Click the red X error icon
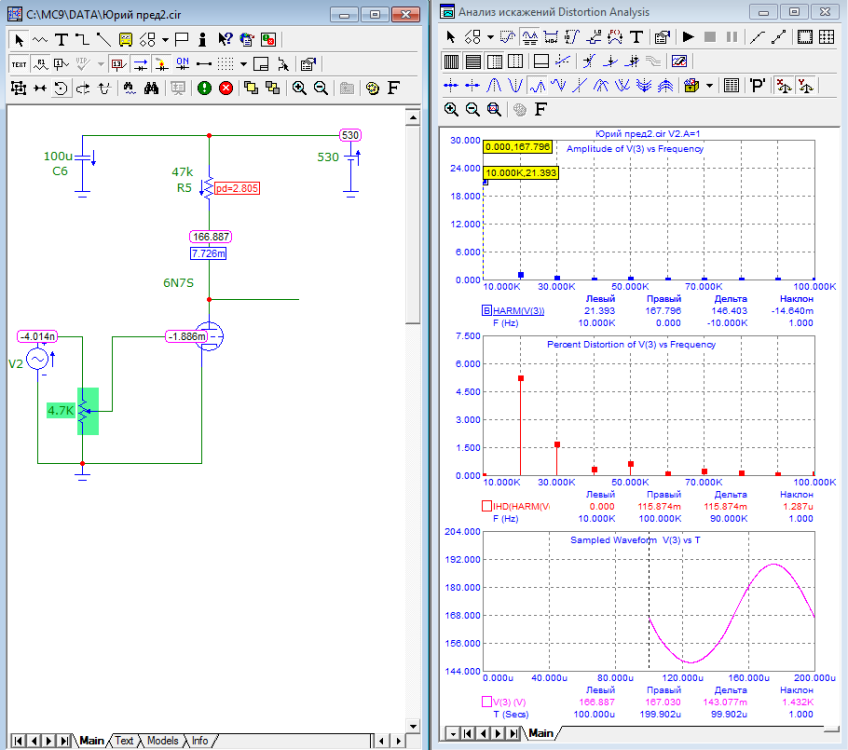 pos(225,88)
